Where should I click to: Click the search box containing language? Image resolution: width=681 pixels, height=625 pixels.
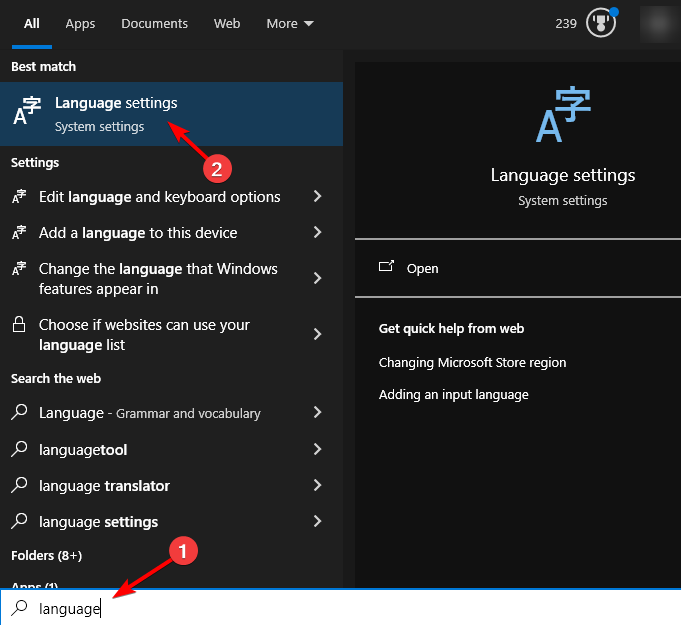point(340,608)
